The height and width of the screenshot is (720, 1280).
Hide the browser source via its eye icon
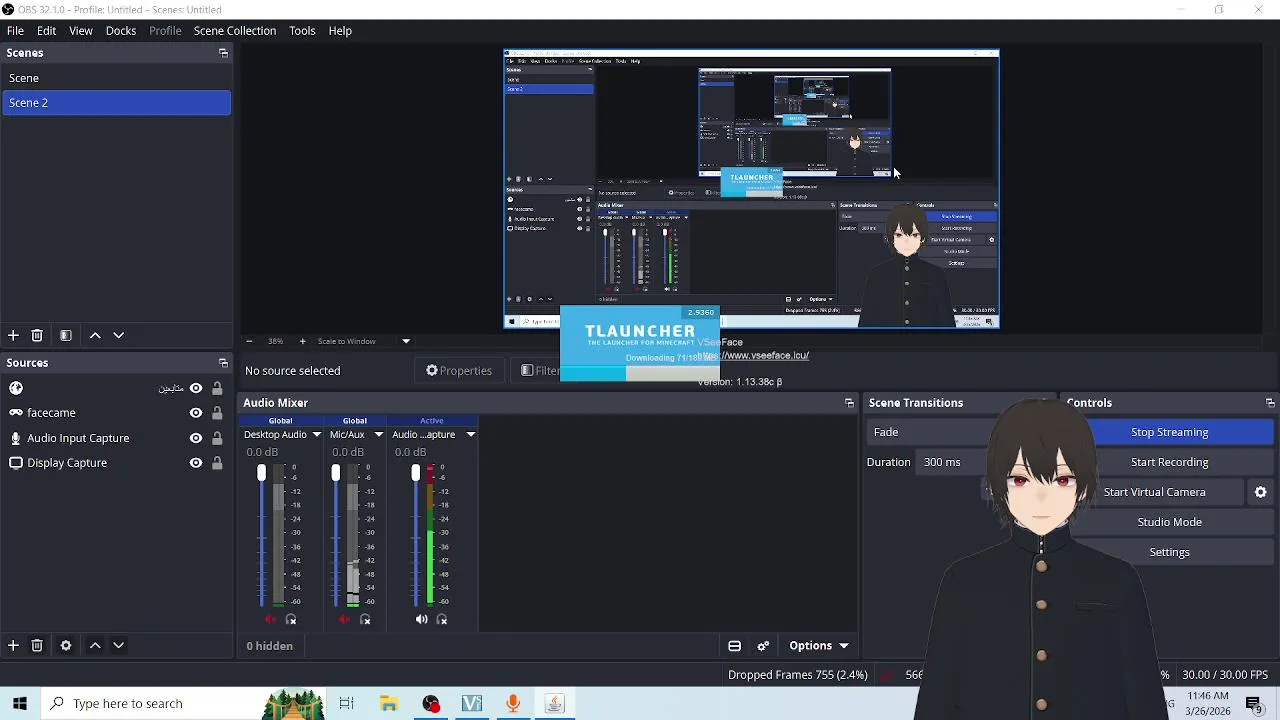pos(196,388)
